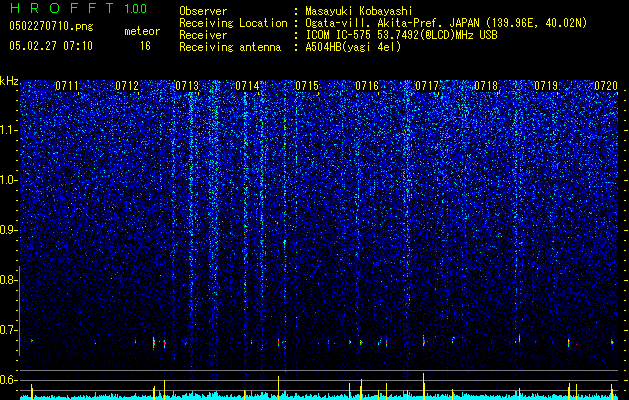The height and width of the screenshot is (400, 629).
Task: Select the meteor count value 16
Action: [145, 46]
